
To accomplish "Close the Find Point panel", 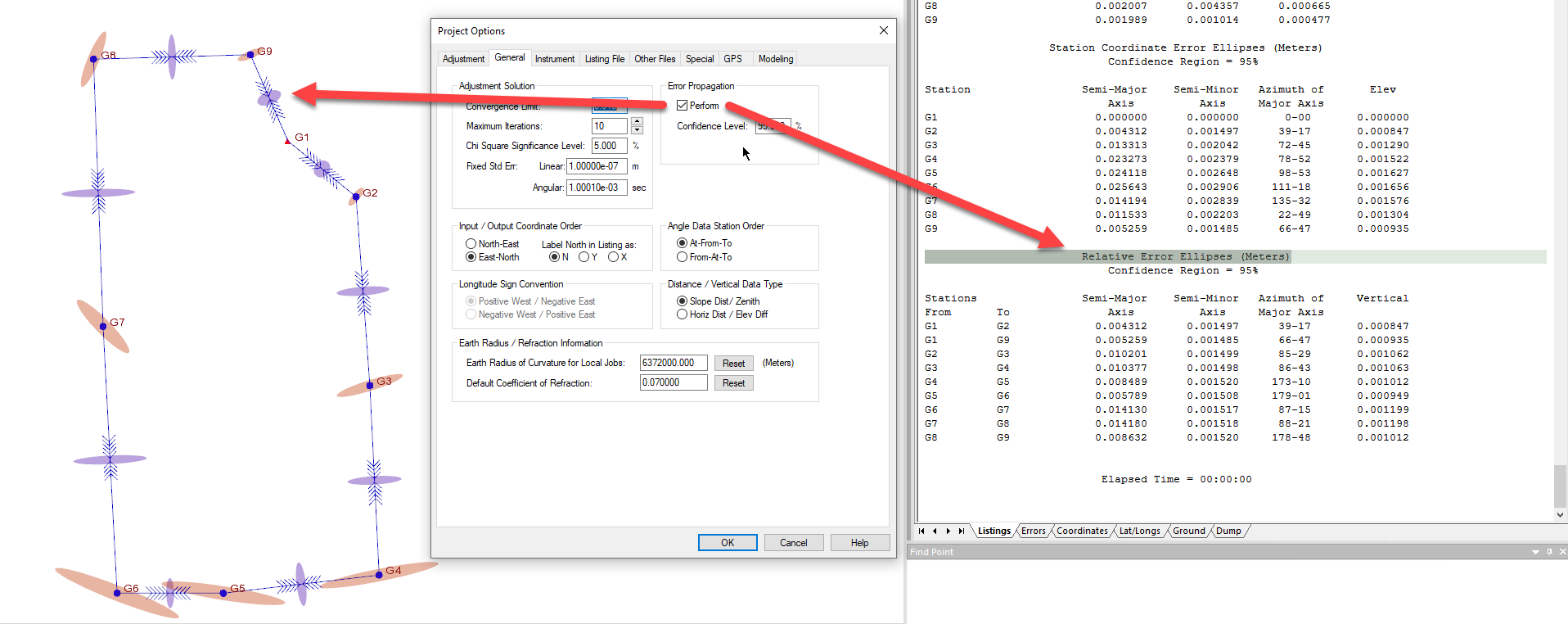I will (x=1562, y=552).
